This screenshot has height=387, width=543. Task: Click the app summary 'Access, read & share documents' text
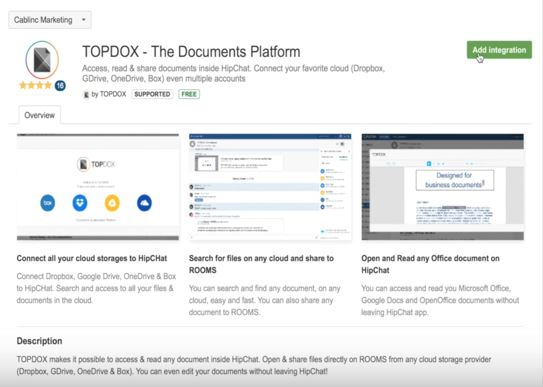point(233,73)
